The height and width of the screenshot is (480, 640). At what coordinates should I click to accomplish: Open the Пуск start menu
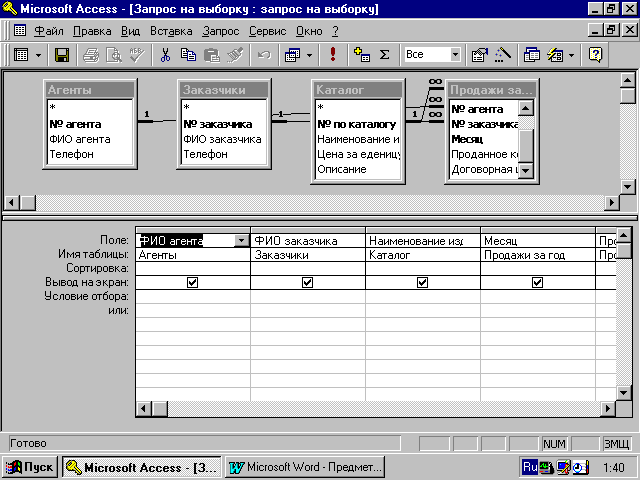[30, 467]
